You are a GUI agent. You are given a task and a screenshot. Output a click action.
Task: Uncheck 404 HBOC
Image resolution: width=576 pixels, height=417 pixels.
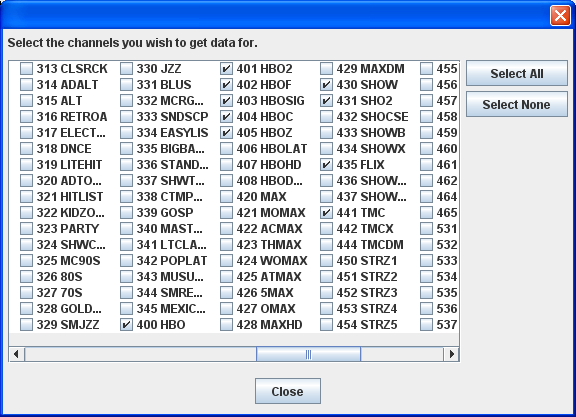pos(226,117)
